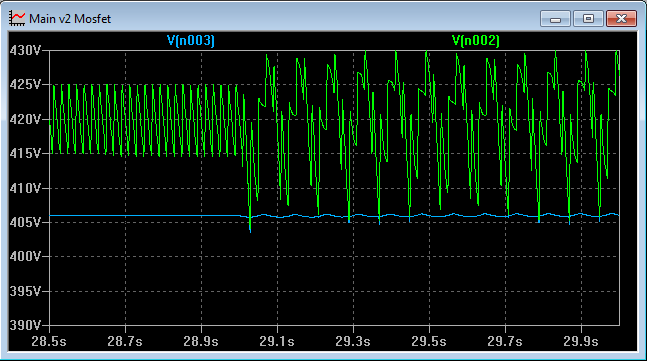
Task: Close the Main v2 Mosfet window
Action: point(621,19)
